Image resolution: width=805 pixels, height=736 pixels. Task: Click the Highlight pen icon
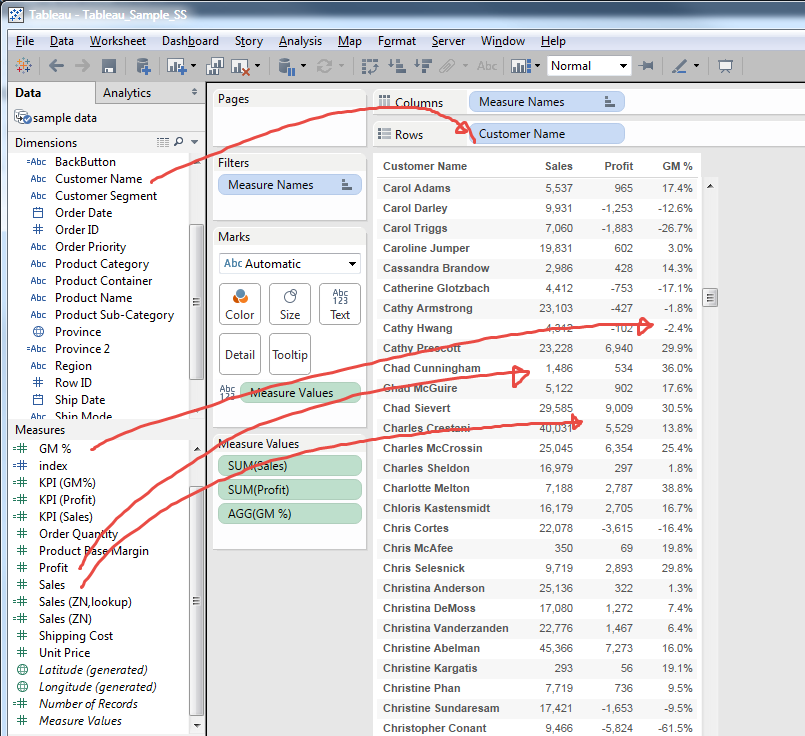click(680, 66)
